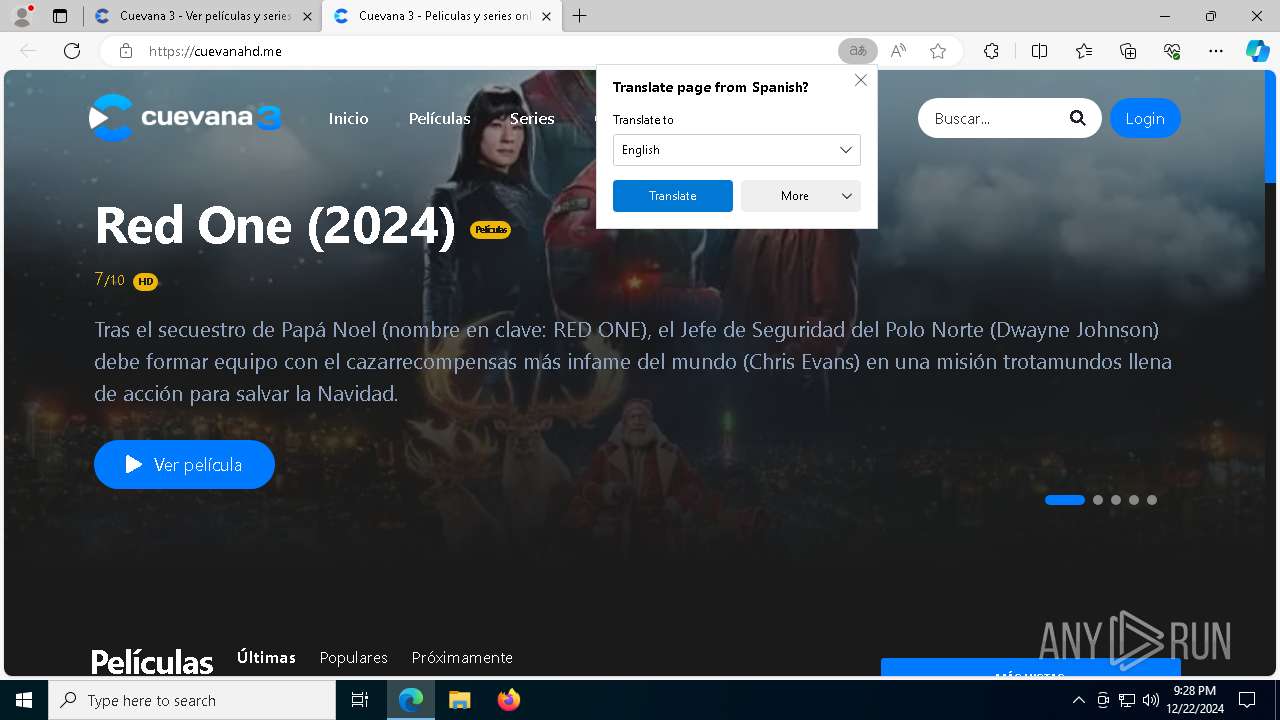Show hidden system tray icons

pos(1078,700)
